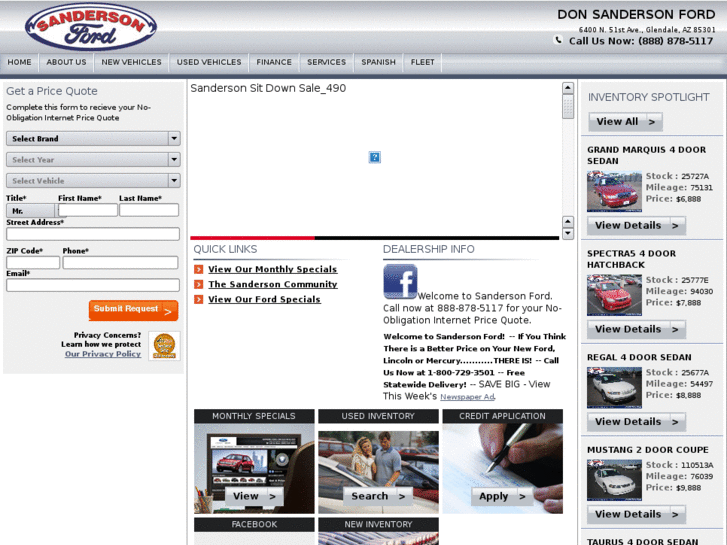Focus the Street Address field
727x545 pixels.
pyautogui.click(x=93, y=234)
